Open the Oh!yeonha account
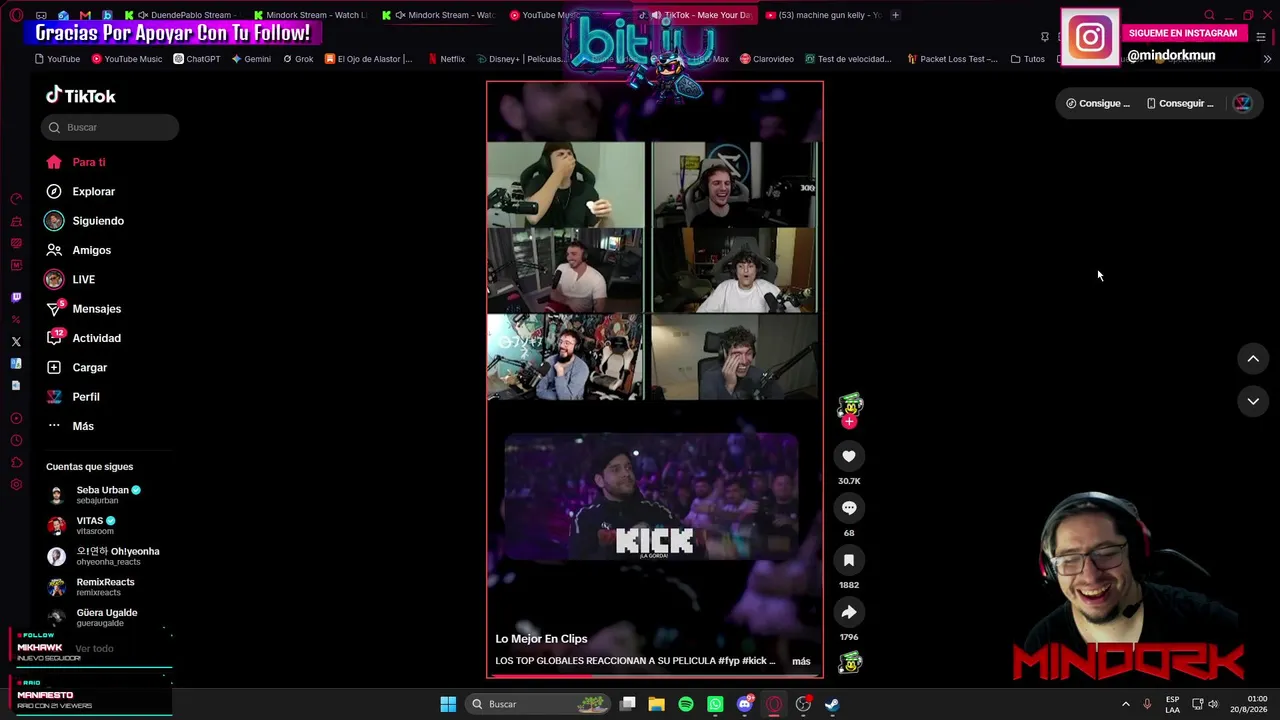The height and width of the screenshot is (720, 1280). (103, 556)
